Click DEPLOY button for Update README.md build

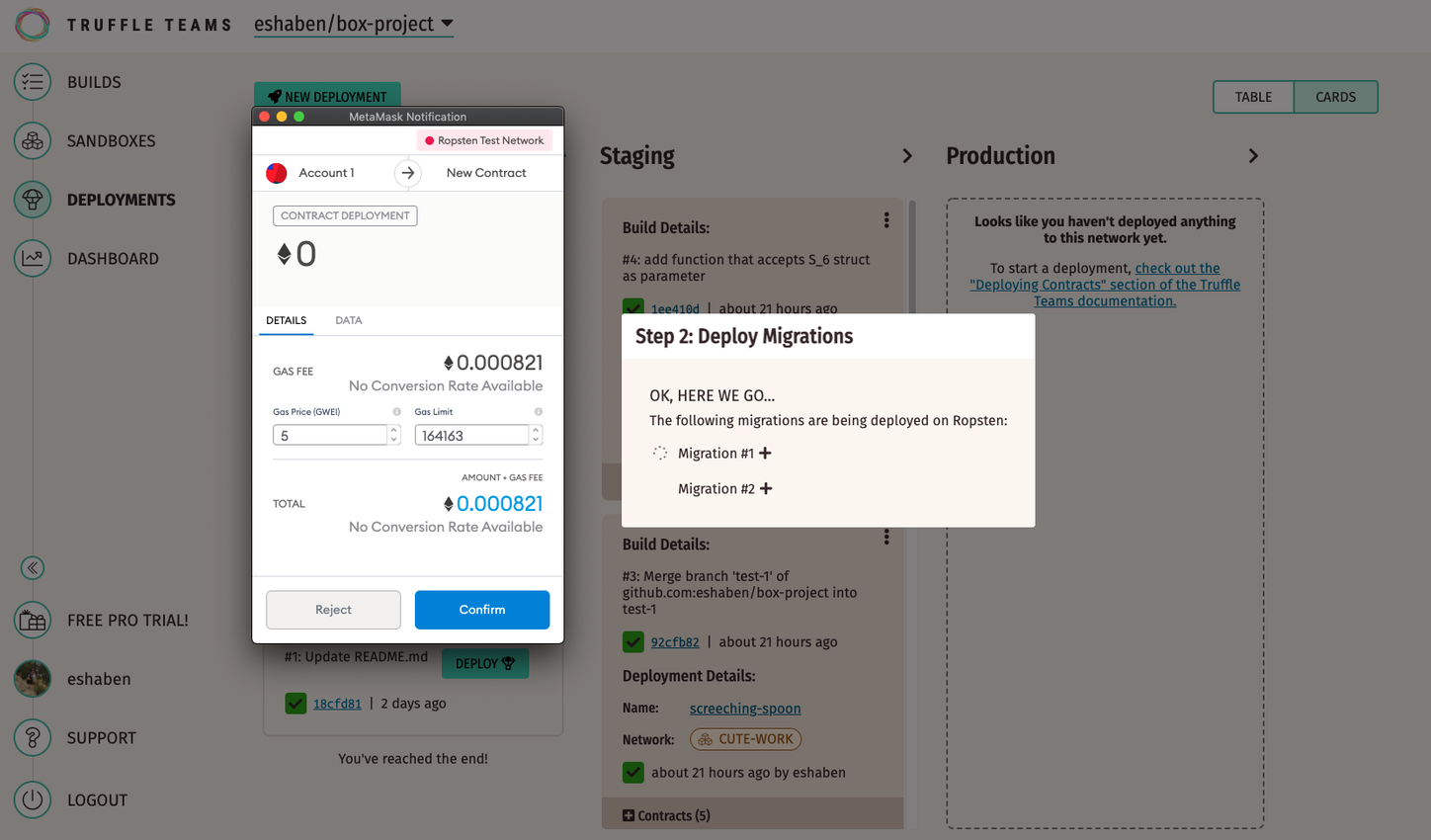(x=485, y=663)
